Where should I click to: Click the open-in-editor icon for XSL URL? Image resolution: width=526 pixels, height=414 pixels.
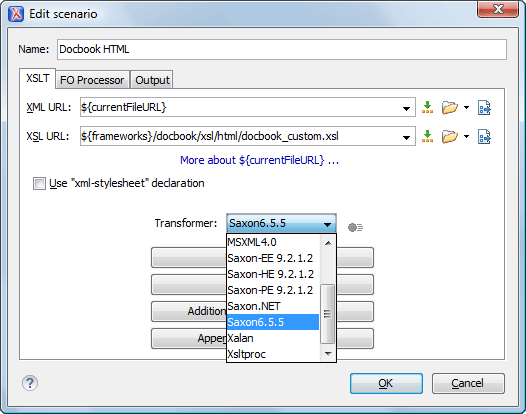coord(484,137)
